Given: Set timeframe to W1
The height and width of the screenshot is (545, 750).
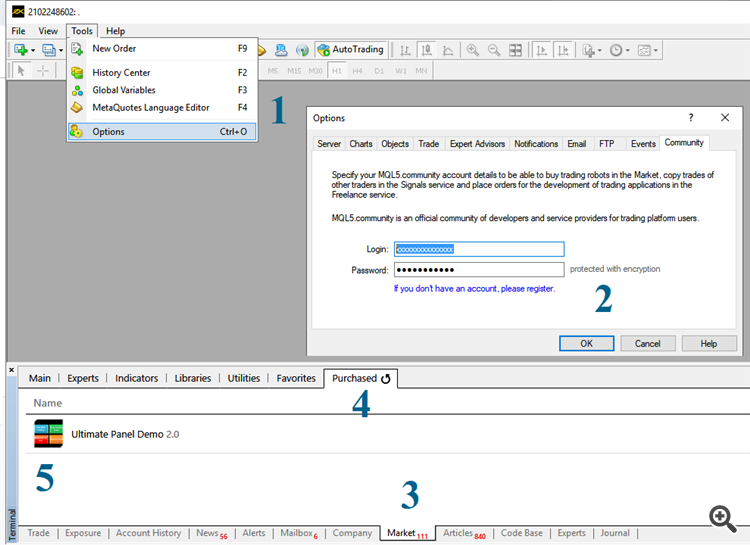Looking at the screenshot, I should tap(401, 71).
